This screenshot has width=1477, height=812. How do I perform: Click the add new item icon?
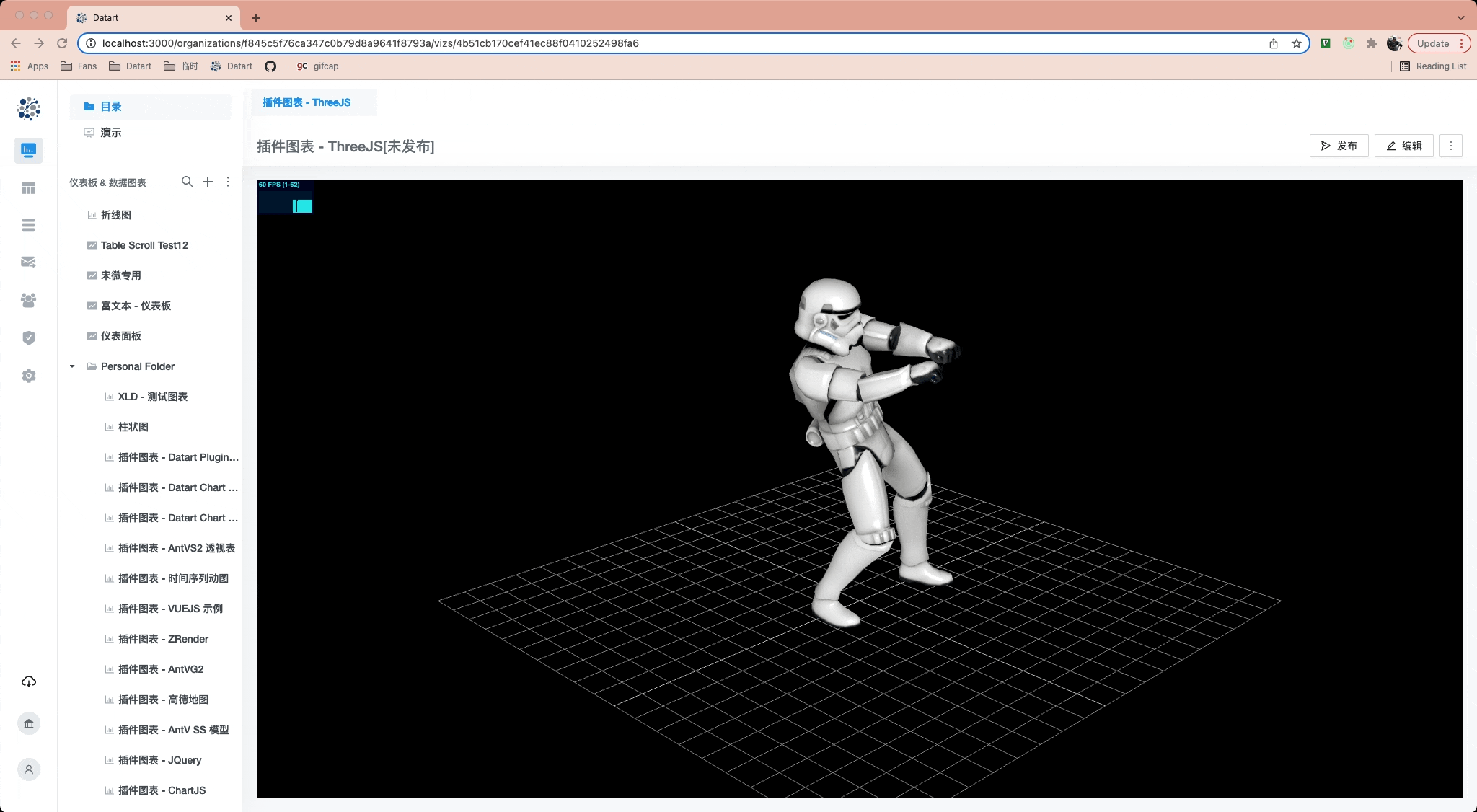point(207,181)
